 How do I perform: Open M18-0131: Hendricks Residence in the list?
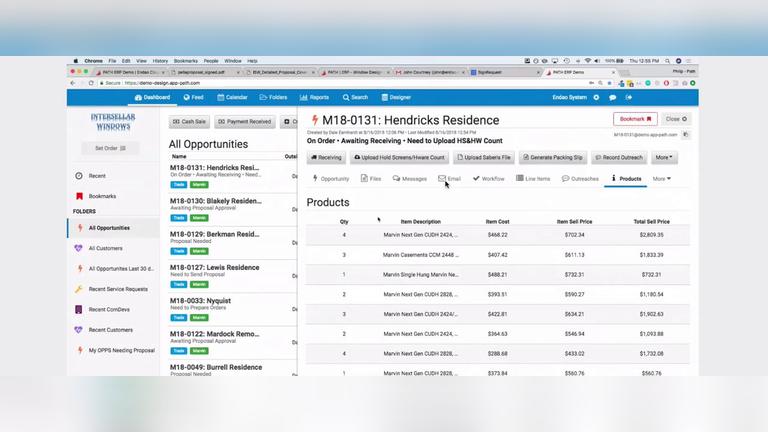pyautogui.click(x=215, y=168)
